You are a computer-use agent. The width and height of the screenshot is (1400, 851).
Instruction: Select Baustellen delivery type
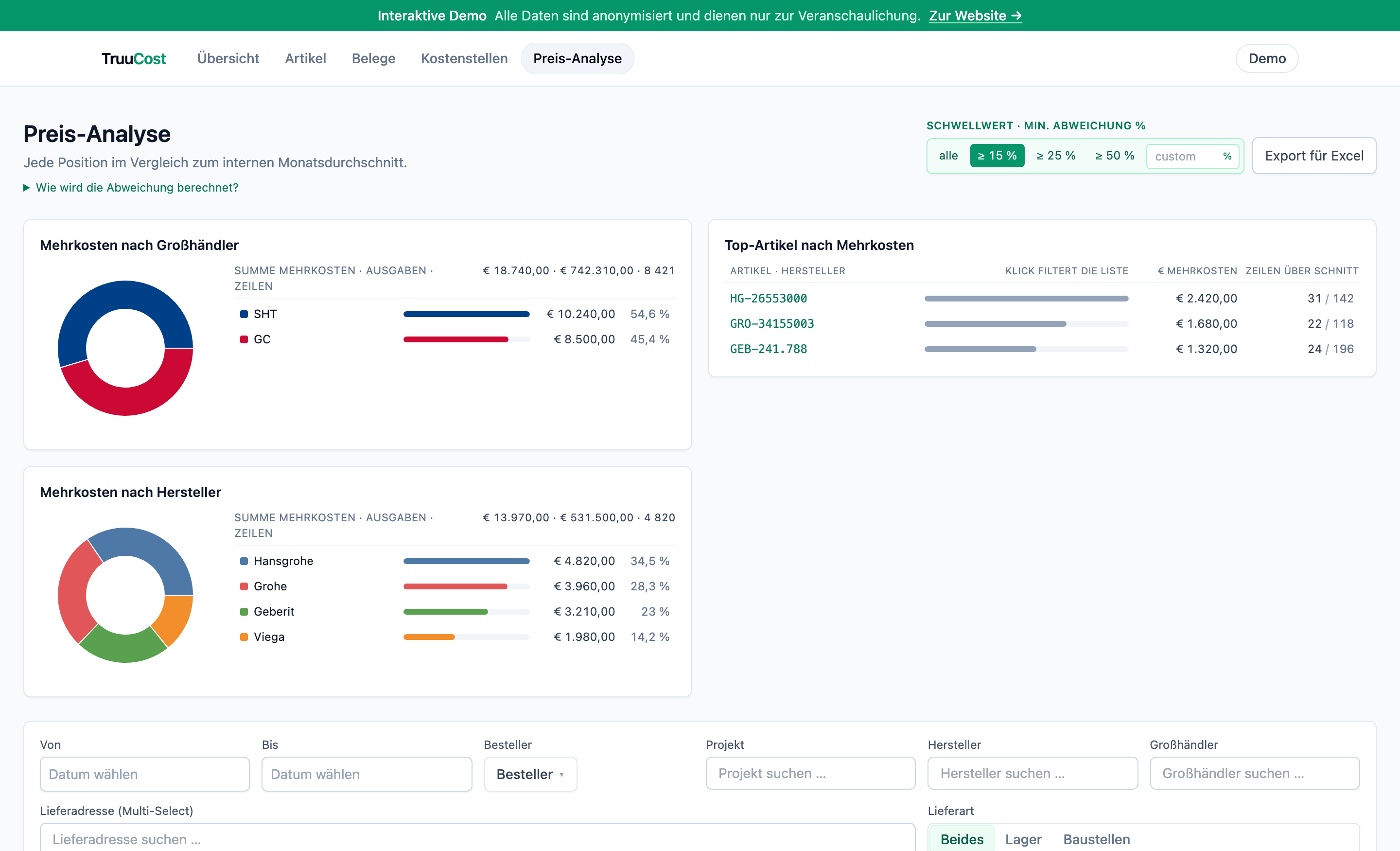pyautogui.click(x=1096, y=839)
